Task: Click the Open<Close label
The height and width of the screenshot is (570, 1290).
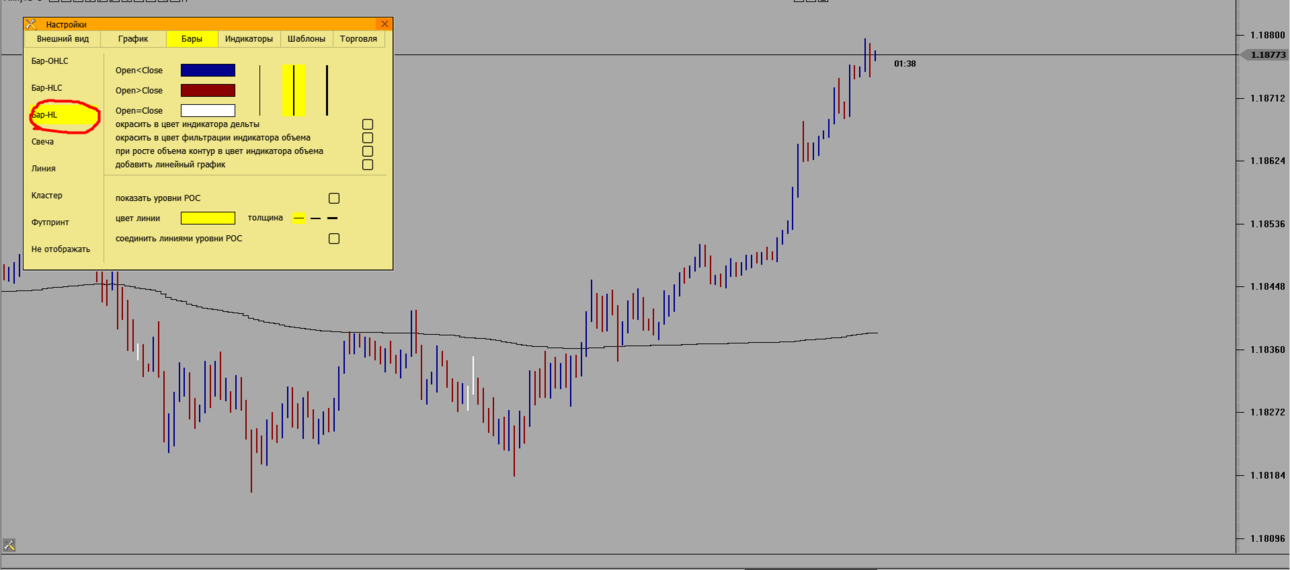Action: coord(139,70)
